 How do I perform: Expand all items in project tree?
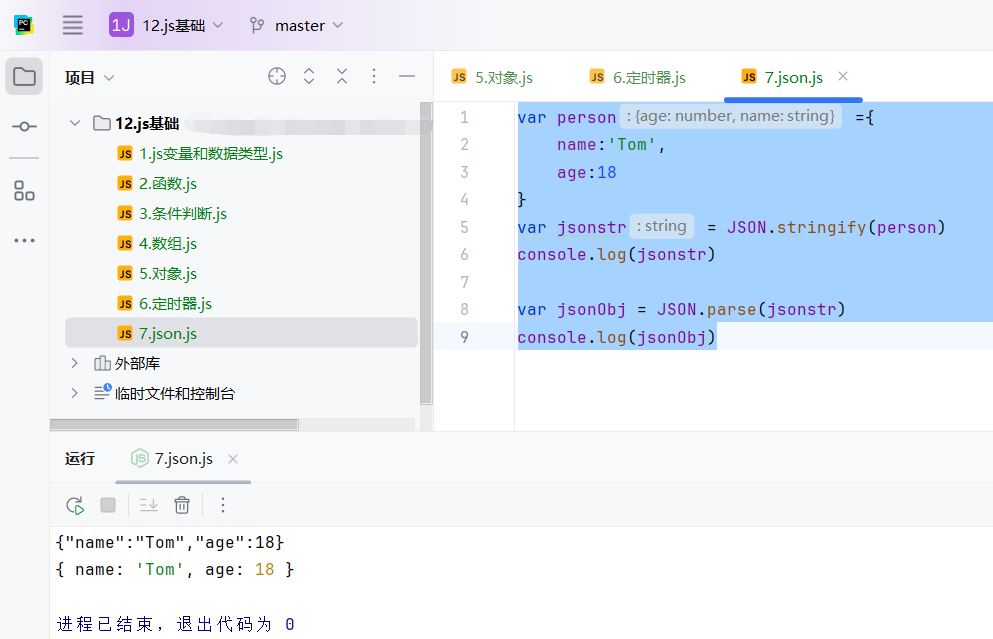point(309,77)
